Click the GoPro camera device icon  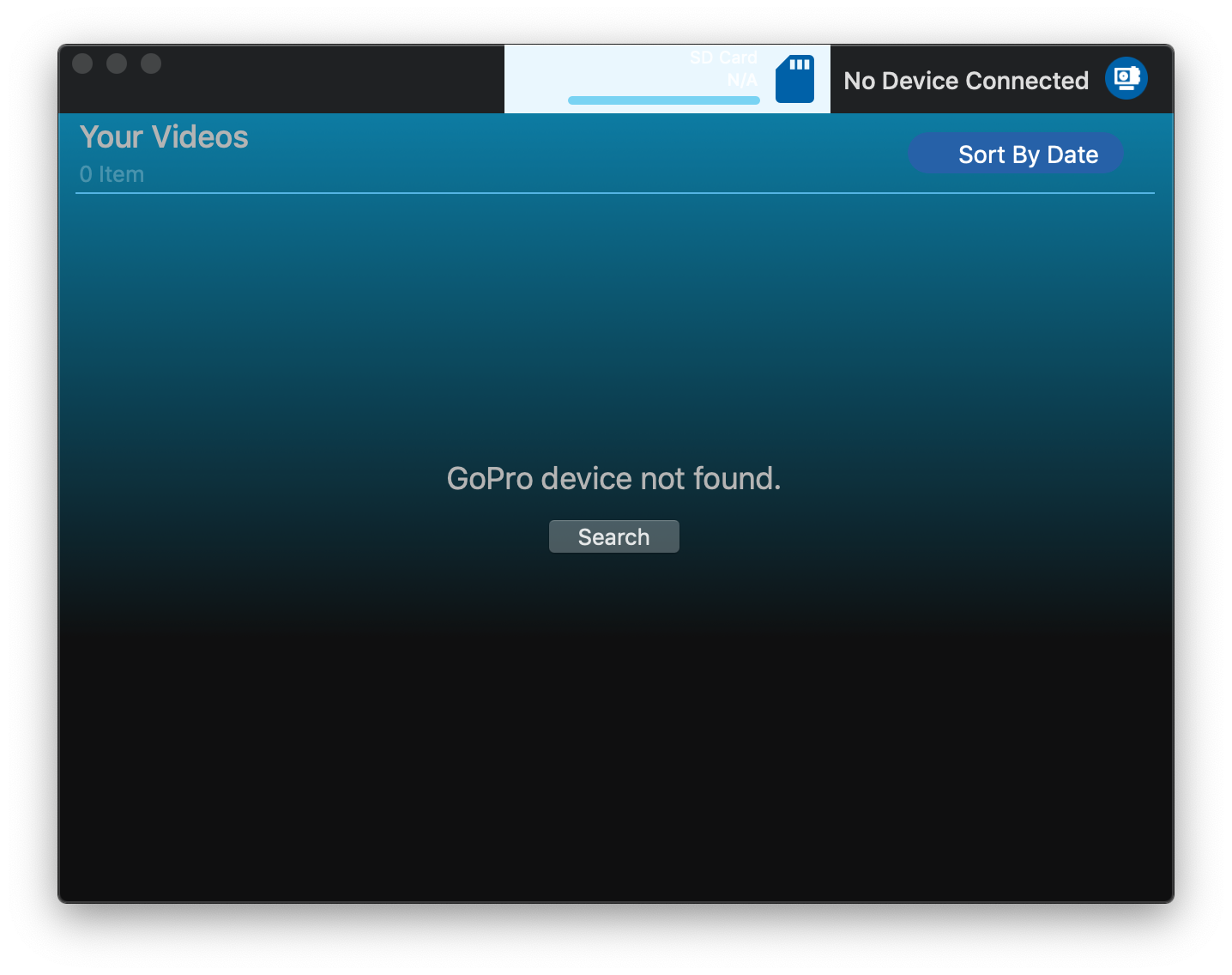1126,79
